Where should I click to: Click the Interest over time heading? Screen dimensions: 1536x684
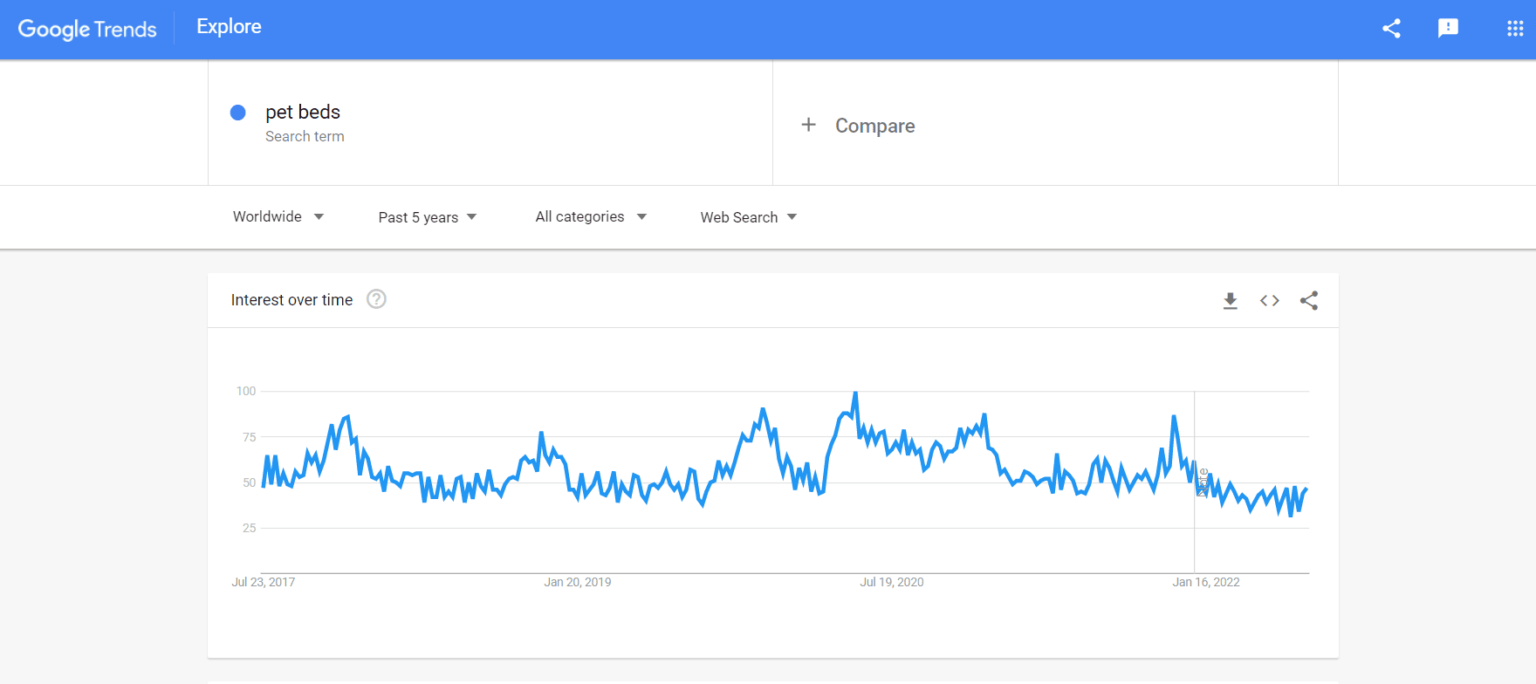[x=291, y=300]
